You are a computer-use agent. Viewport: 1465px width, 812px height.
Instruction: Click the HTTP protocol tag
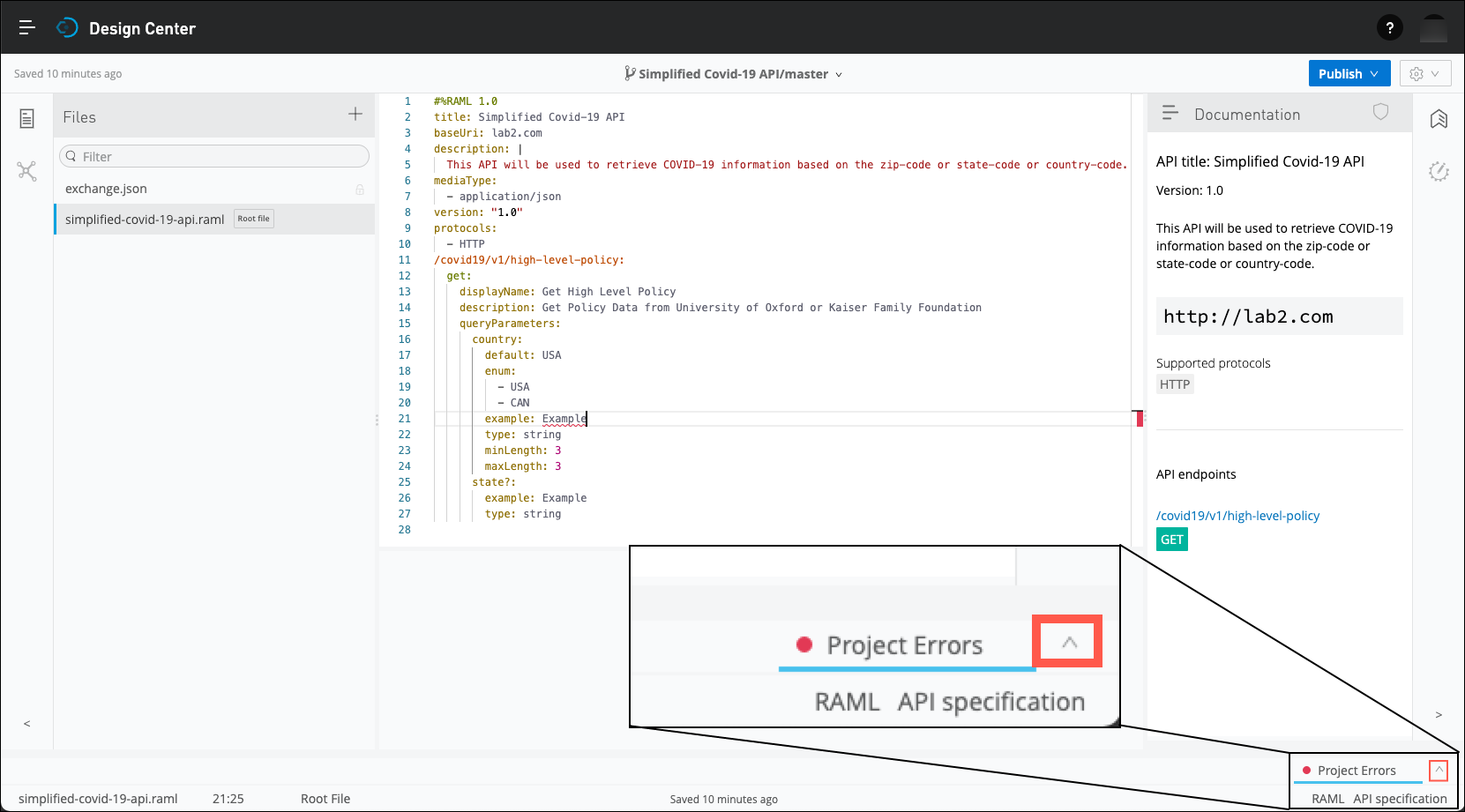(1175, 384)
